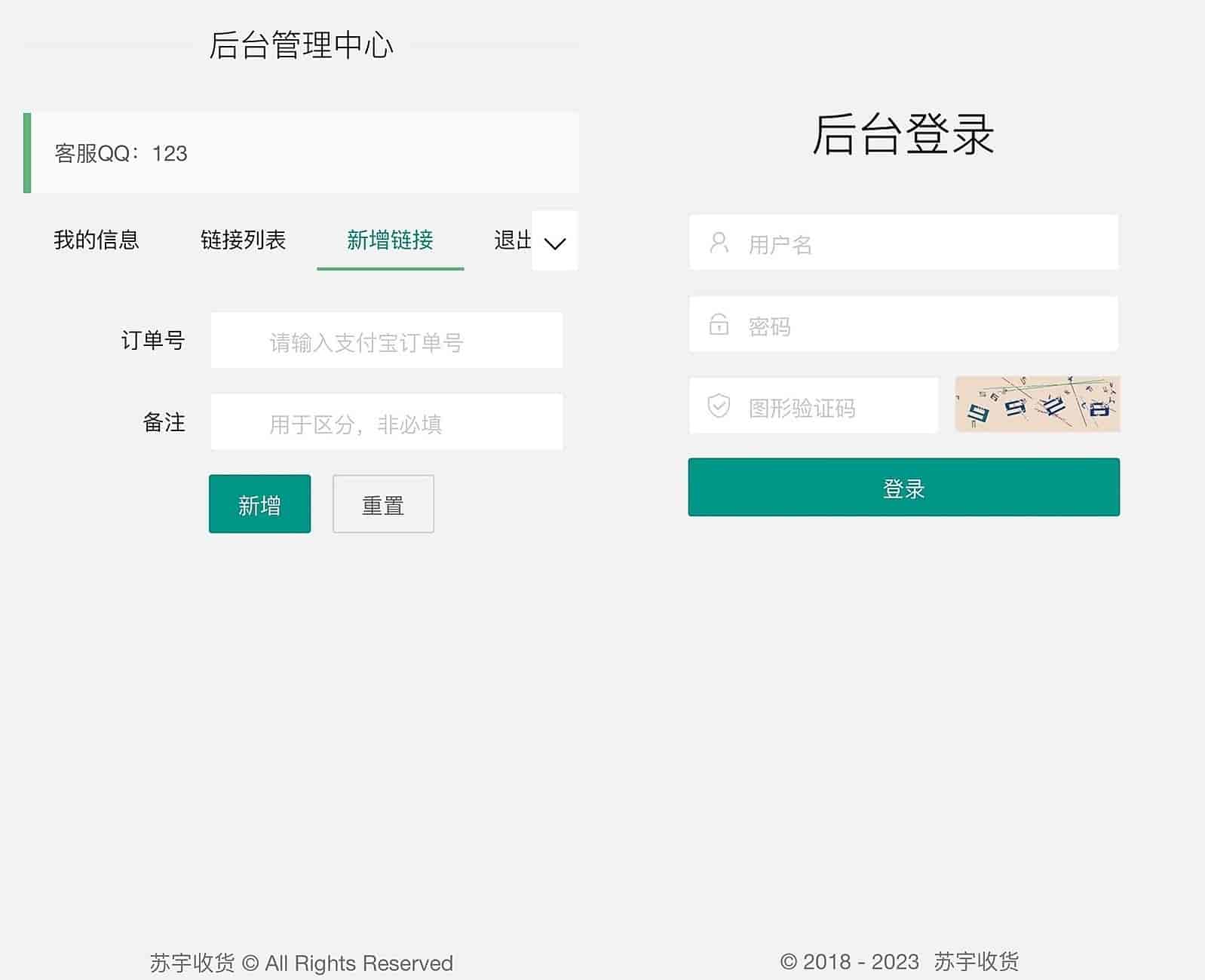Screen dimensions: 1205x980
Task: Click the 苏宇收货 All Rights Reserved footer
Action: click(x=301, y=963)
